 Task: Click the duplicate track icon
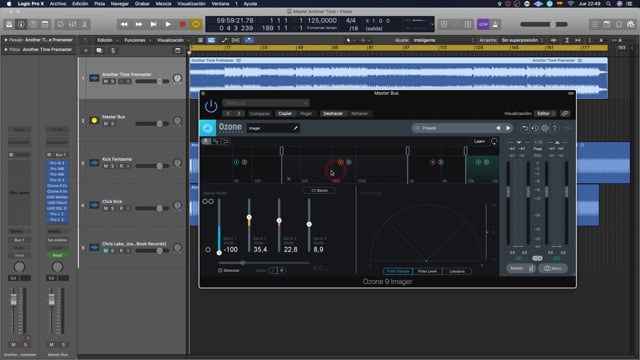coord(99,51)
